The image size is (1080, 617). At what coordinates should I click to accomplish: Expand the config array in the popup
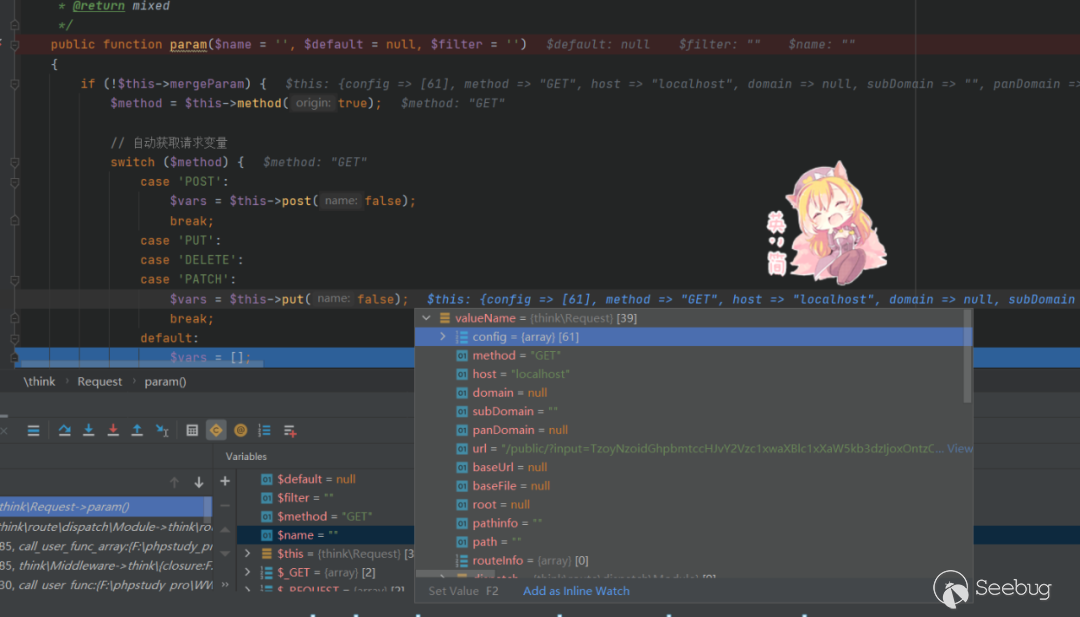443,337
